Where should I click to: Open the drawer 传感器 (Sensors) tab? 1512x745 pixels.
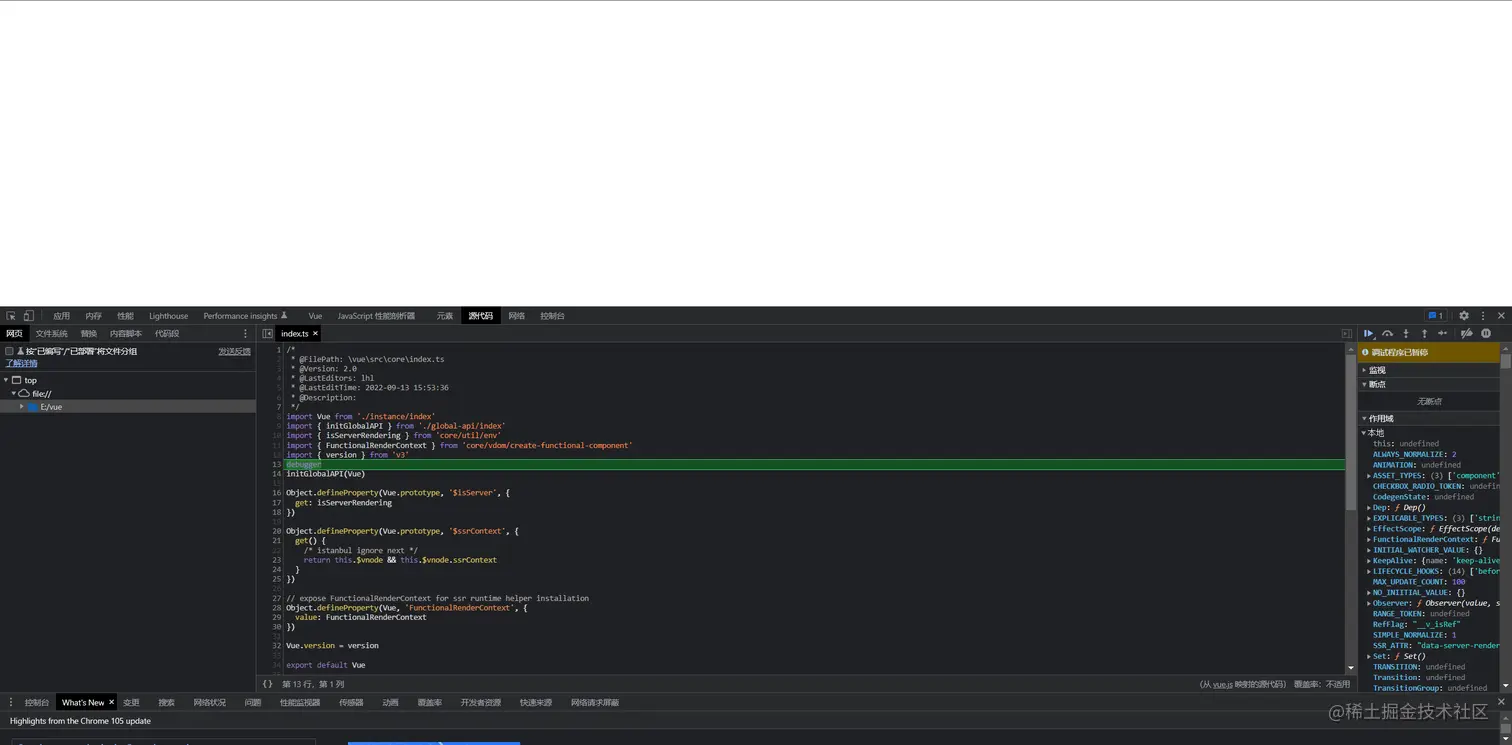351,703
